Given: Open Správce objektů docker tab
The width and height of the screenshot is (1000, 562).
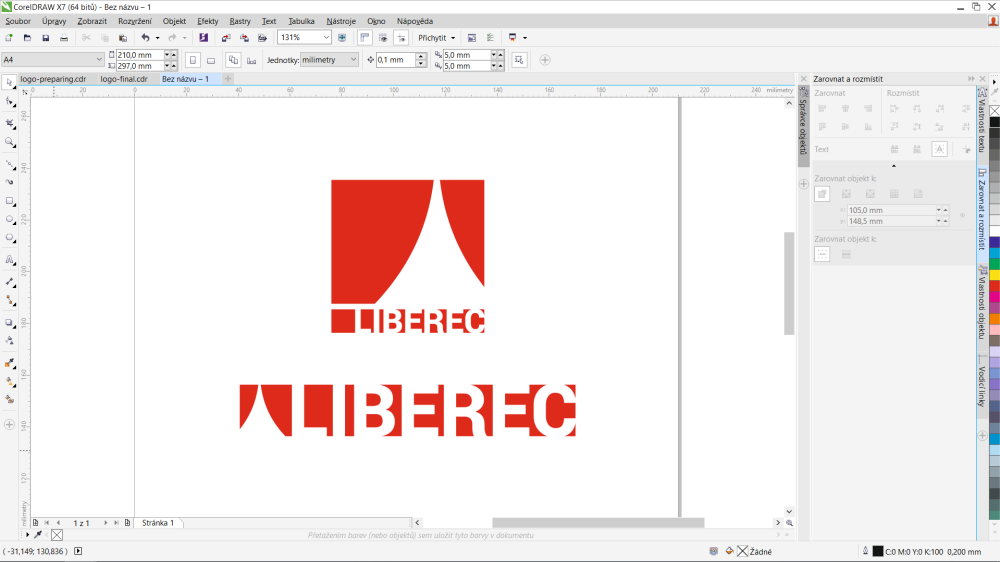Looking at the screenshot, I should click(804, 126).
